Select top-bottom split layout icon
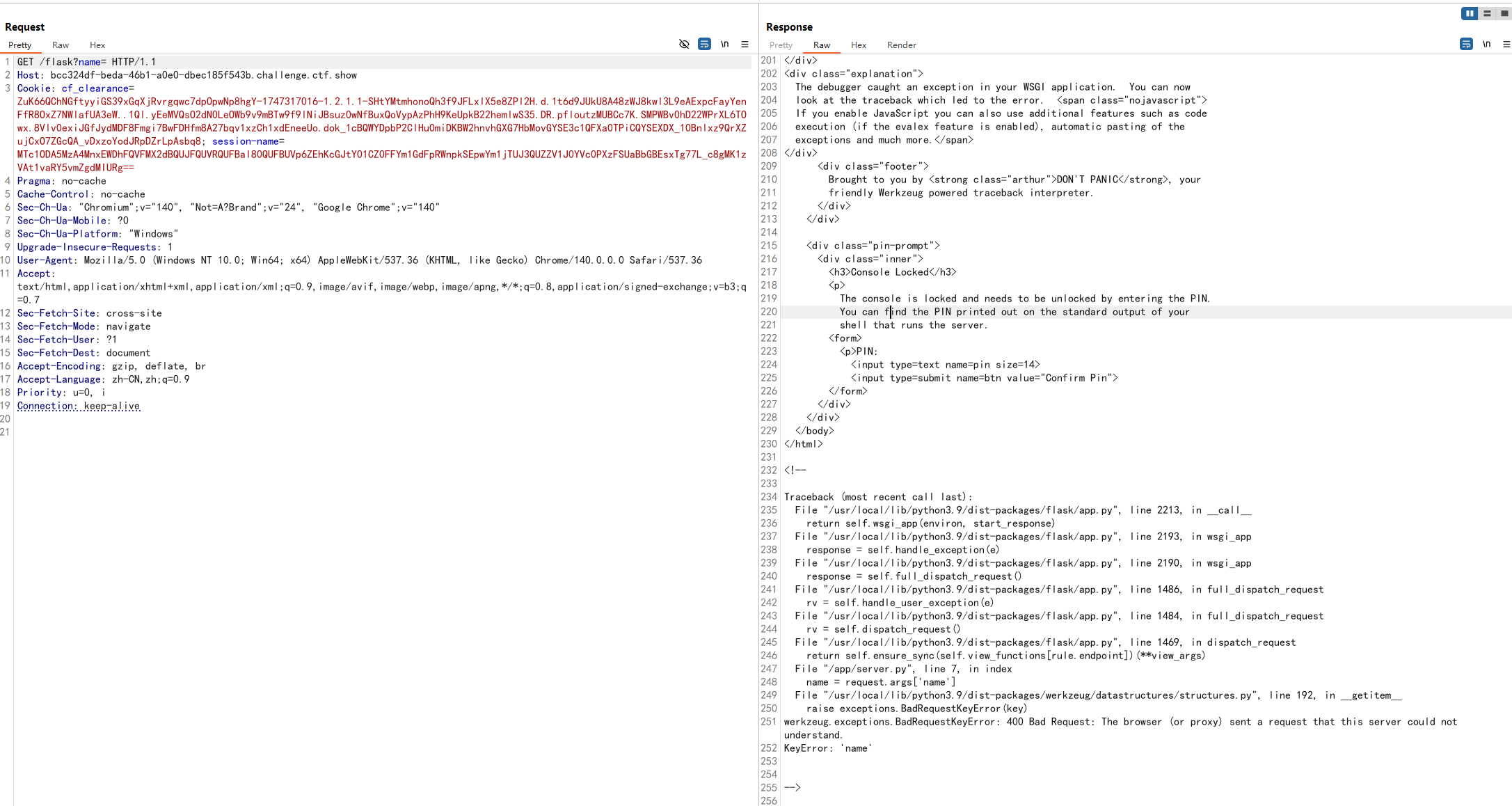 (x=1487, y=13)
